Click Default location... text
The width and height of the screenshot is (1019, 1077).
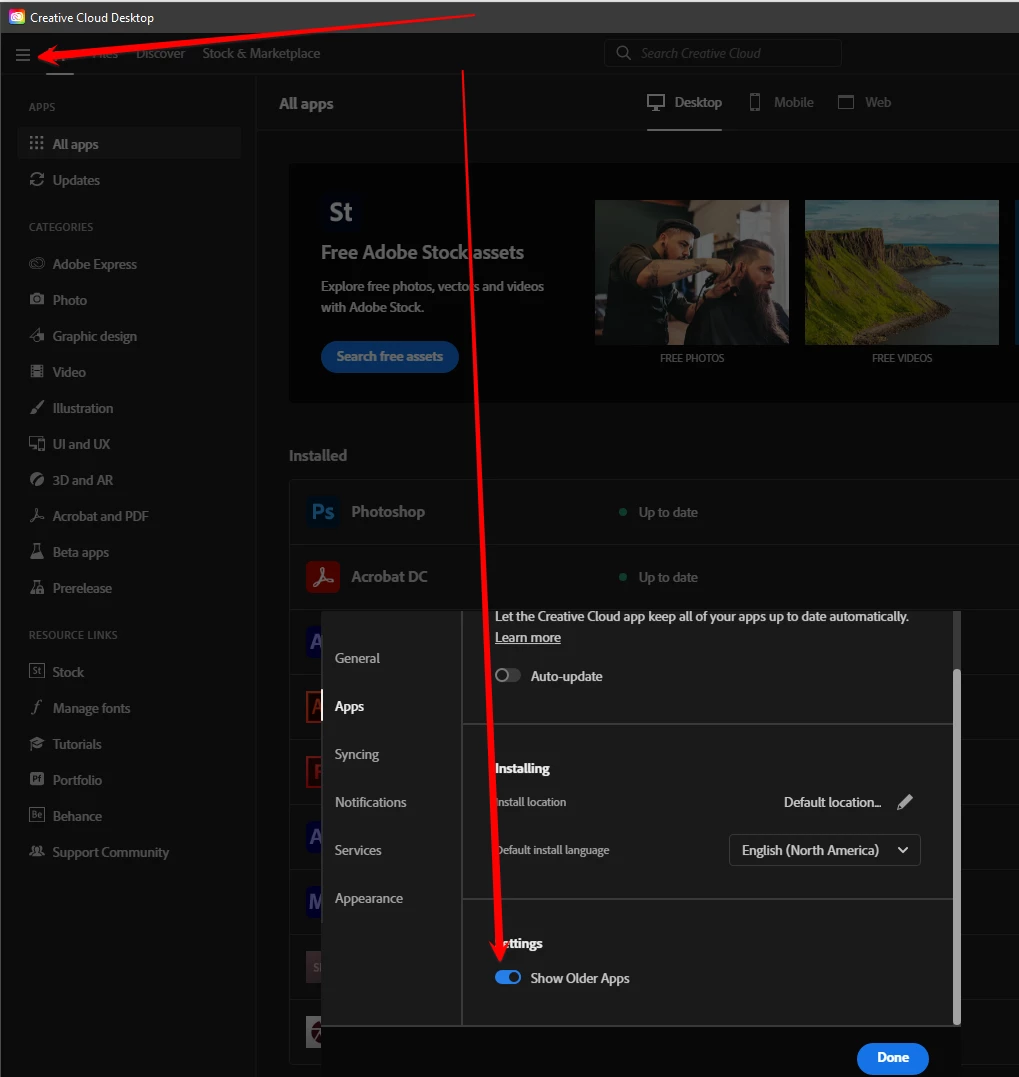click(833, 802)
